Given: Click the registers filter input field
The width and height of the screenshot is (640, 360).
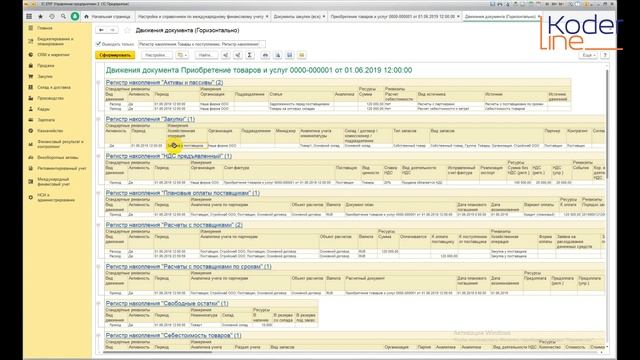Looking at the screenshot, I should click(202, 44).
